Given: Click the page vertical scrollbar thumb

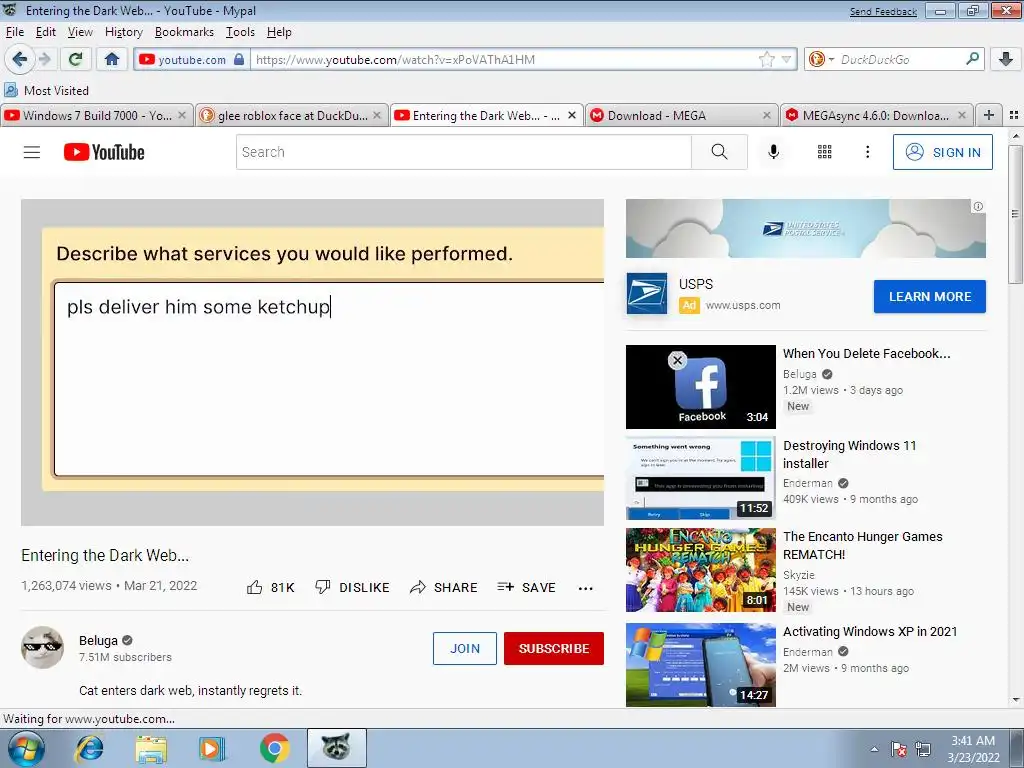Looking at the screenshot, I should pyautogui.click(x=1015, y=214).
